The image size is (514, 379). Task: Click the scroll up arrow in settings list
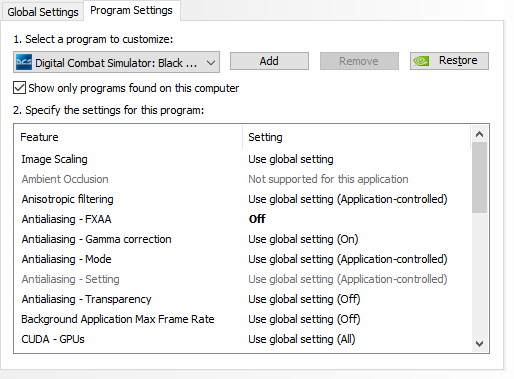[x=479, y=134]
